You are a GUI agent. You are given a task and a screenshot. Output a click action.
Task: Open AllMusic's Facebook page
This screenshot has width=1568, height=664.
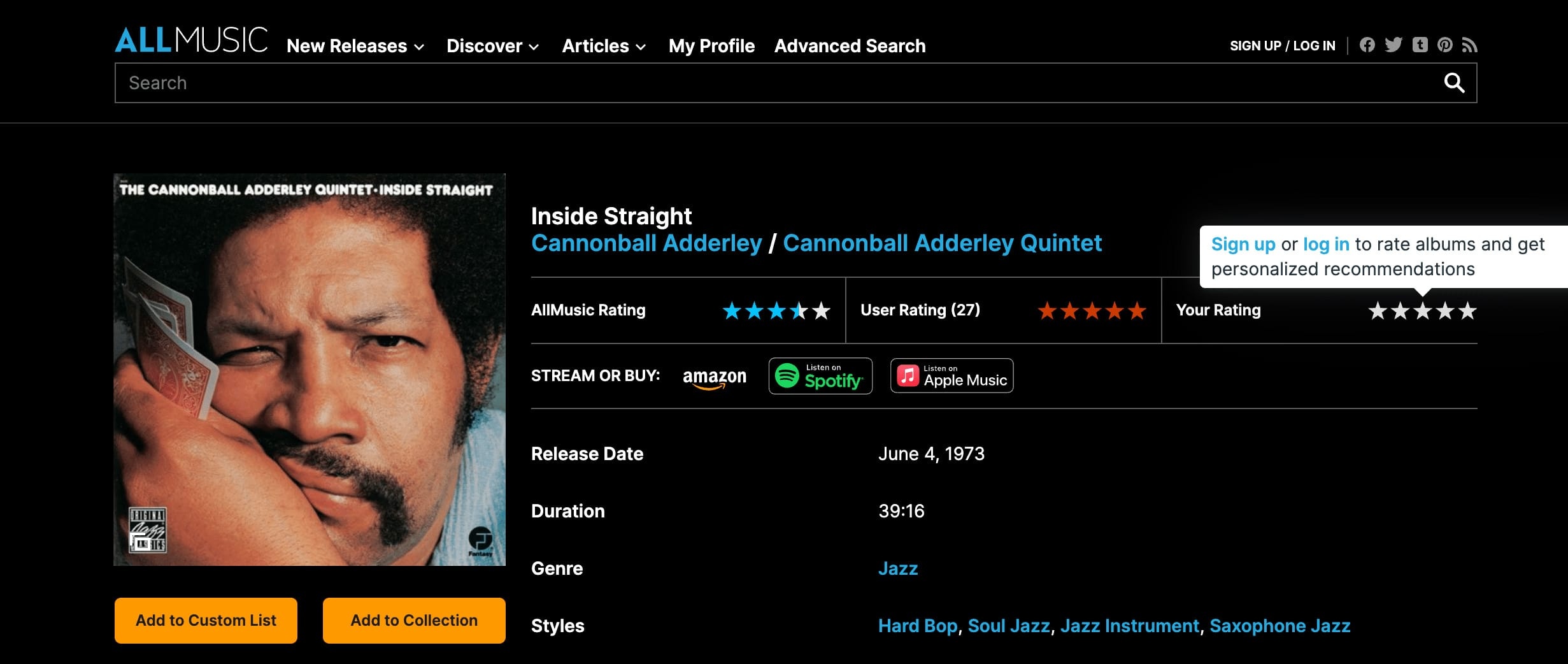coord(1367,45)
